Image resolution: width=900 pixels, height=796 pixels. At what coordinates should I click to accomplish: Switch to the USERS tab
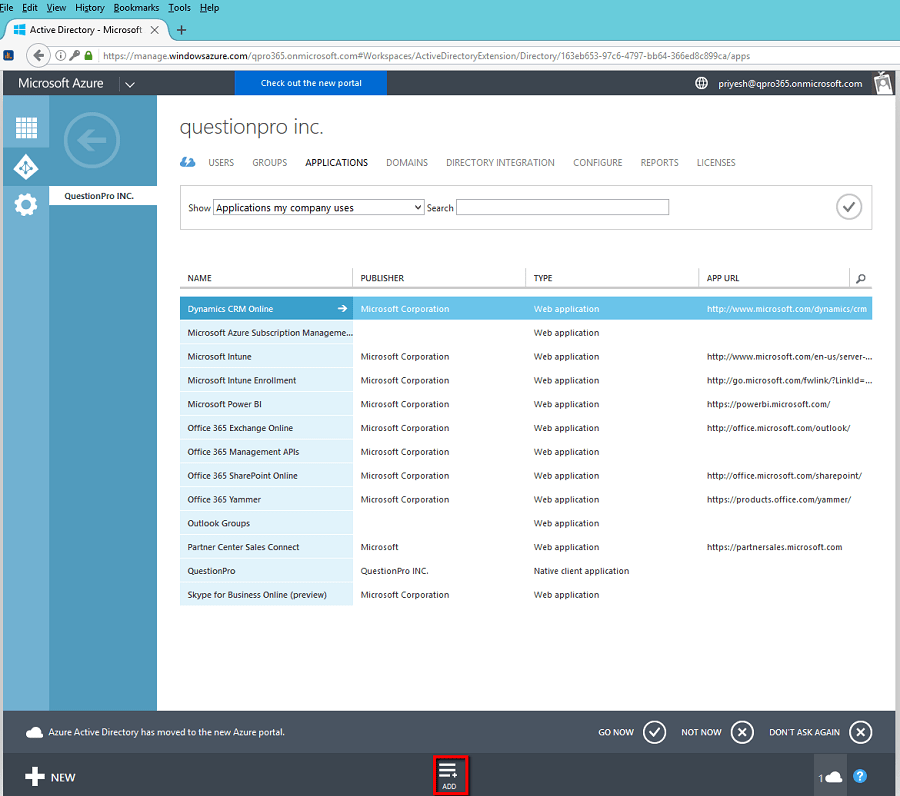pos(221,163)
